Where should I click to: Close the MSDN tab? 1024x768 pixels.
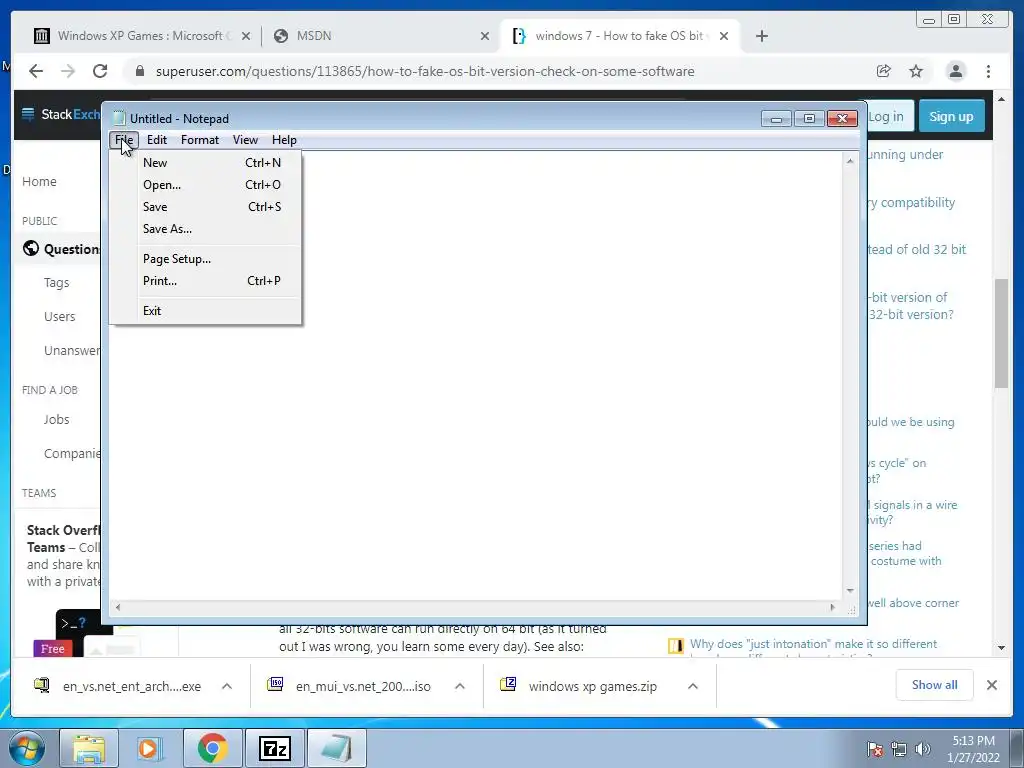click(x=485, y=37)
